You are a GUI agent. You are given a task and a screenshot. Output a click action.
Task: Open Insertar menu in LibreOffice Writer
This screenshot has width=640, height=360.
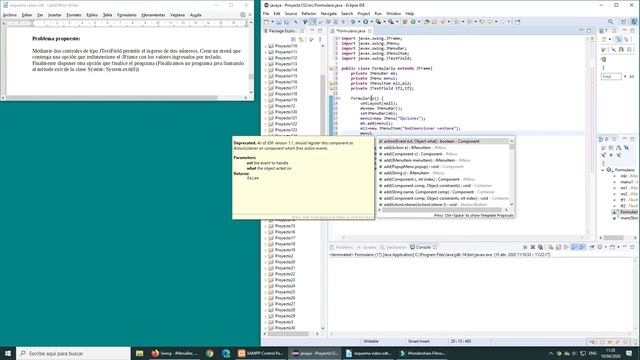point(54,15)
